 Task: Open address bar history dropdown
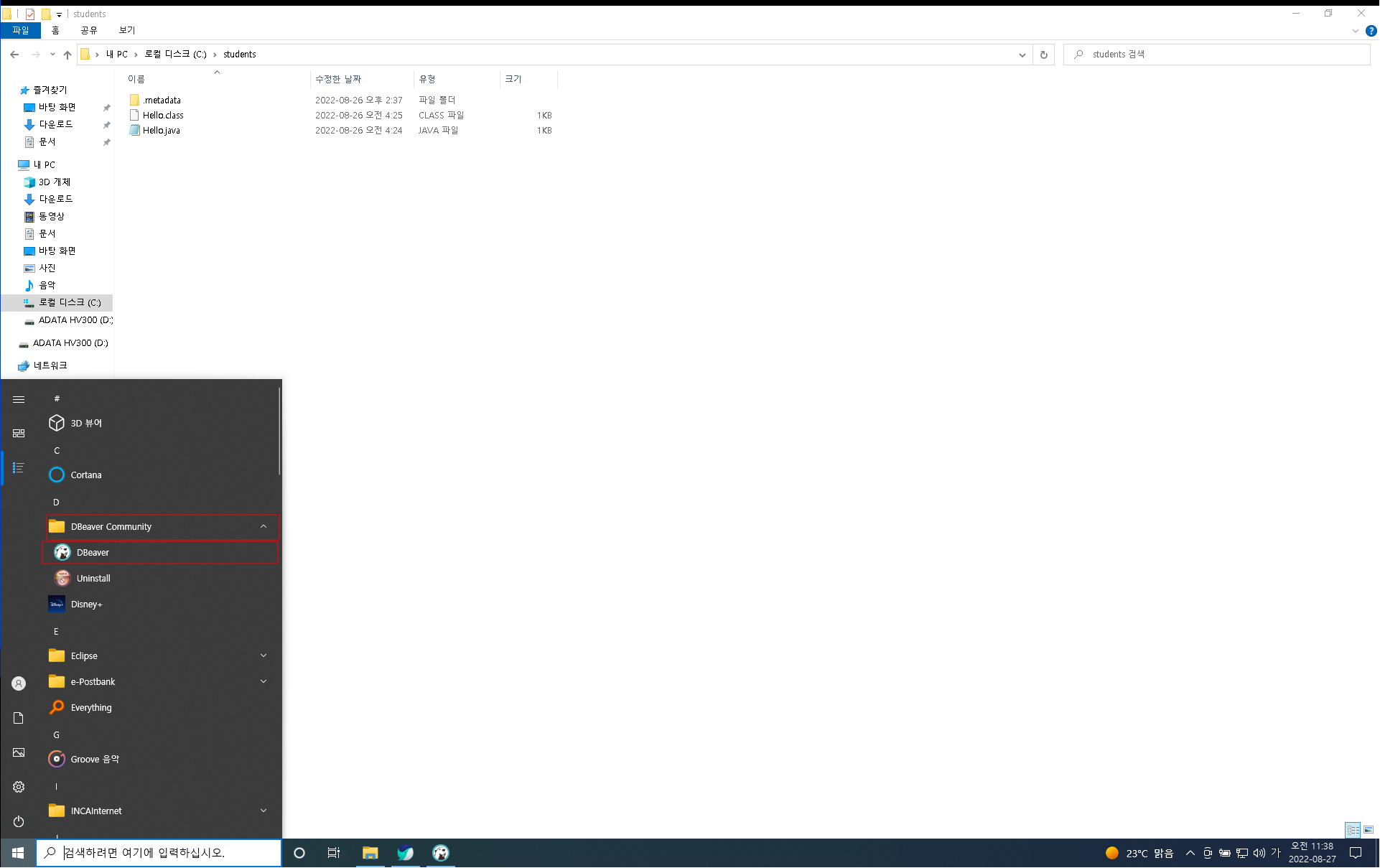[x=1022, y=55]
